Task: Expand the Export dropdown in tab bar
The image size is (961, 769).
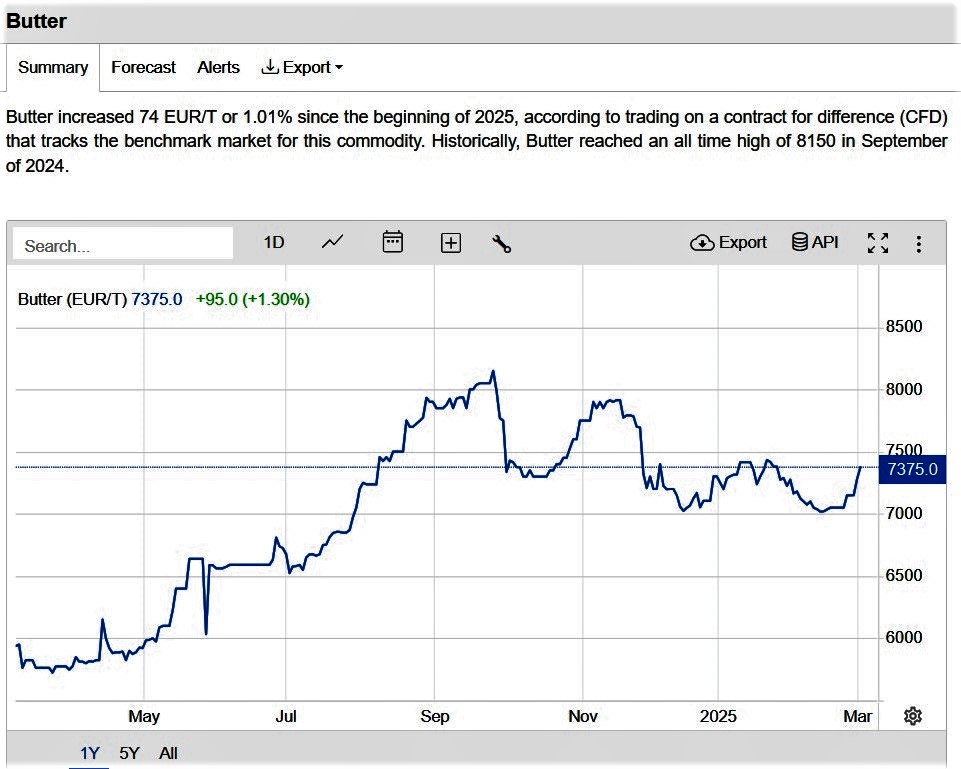Action: 302,67
